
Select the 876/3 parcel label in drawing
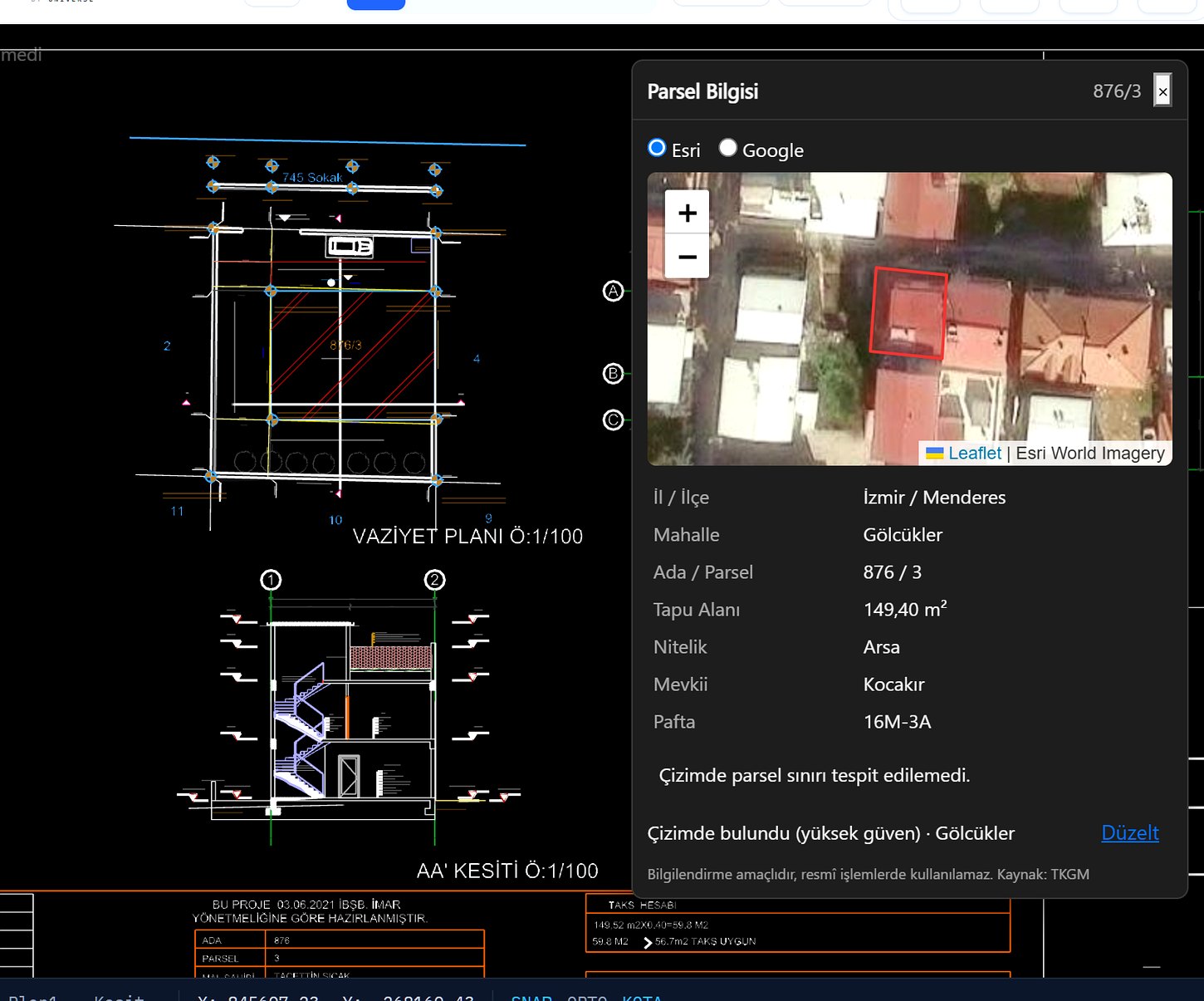[345, 345]
